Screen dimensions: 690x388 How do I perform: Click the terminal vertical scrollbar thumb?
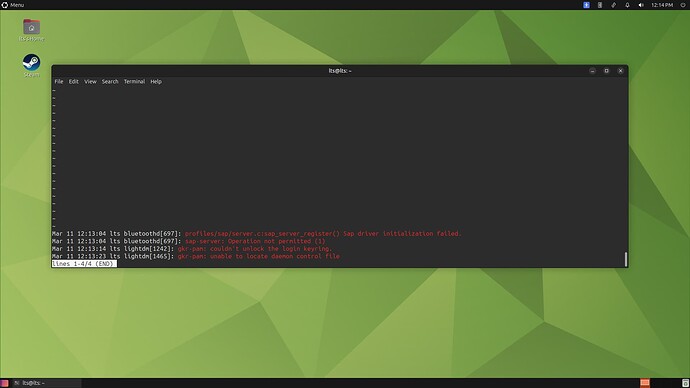point(625,259)
